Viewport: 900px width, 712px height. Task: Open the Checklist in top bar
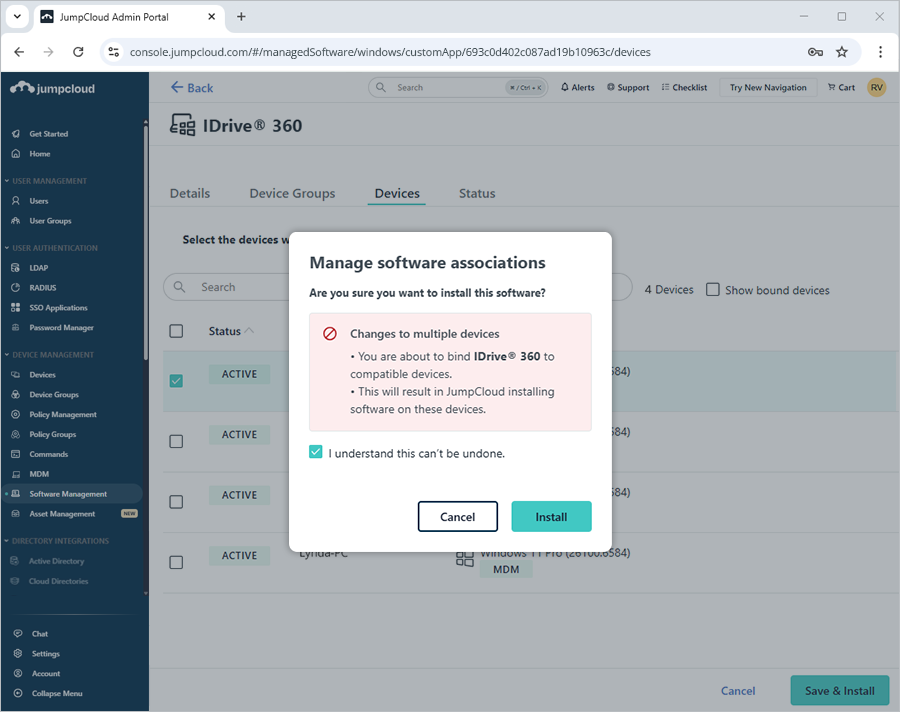[x=684, y=87]
